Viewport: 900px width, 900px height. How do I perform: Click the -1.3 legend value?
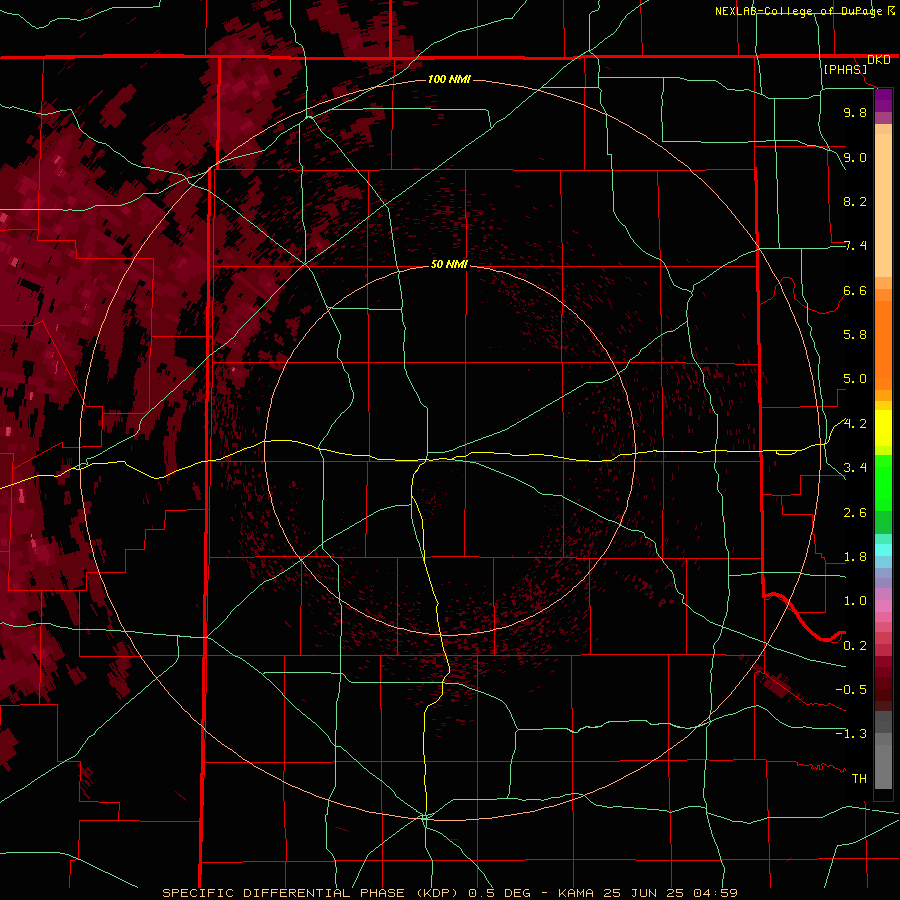click(x=851, y=734)
